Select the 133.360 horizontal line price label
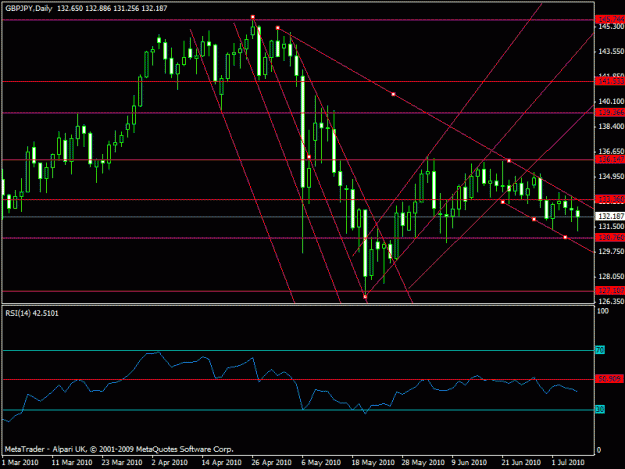The width and height of the screenshot is (625, 469). [610, 199]
